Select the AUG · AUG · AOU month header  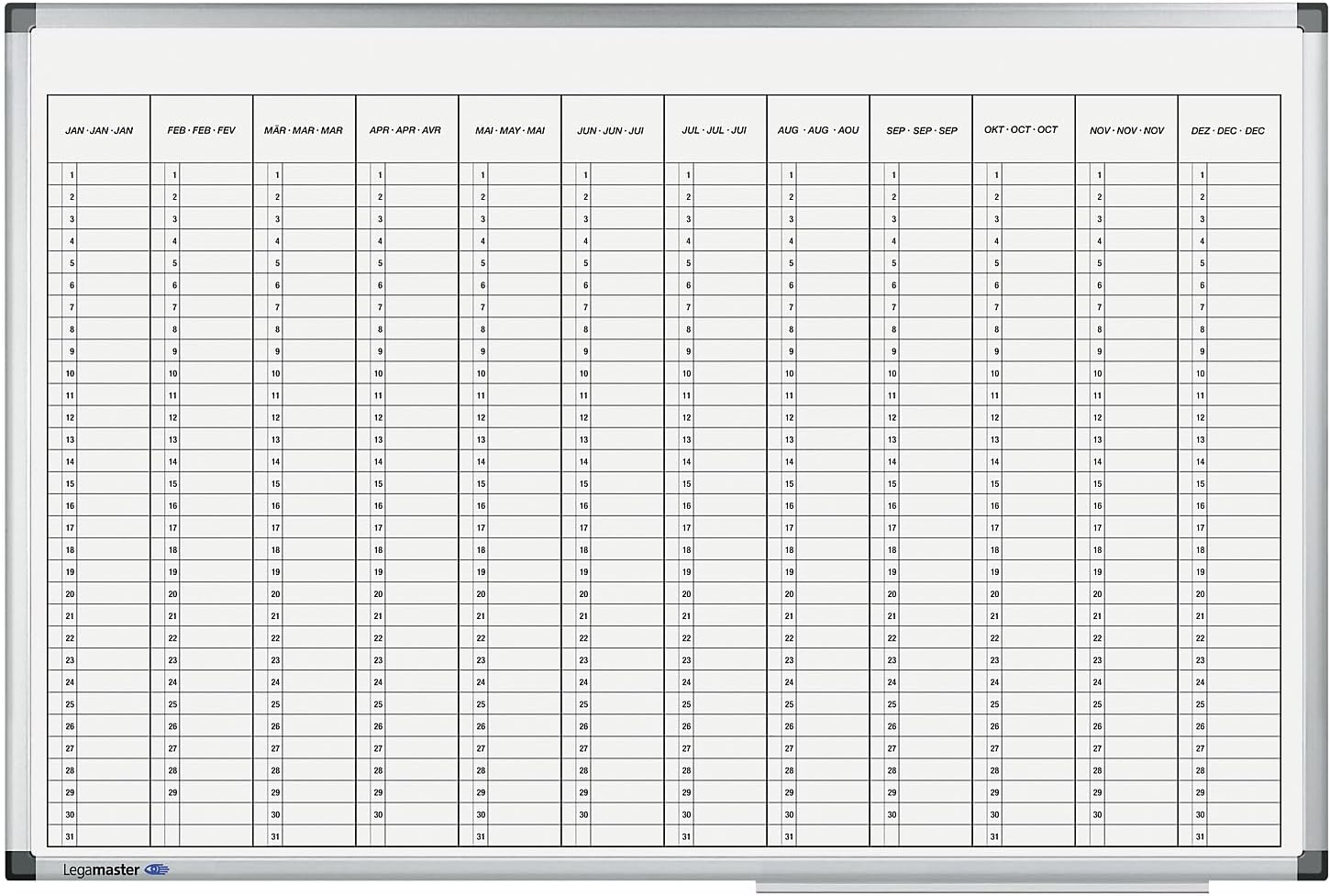[818, 130]
